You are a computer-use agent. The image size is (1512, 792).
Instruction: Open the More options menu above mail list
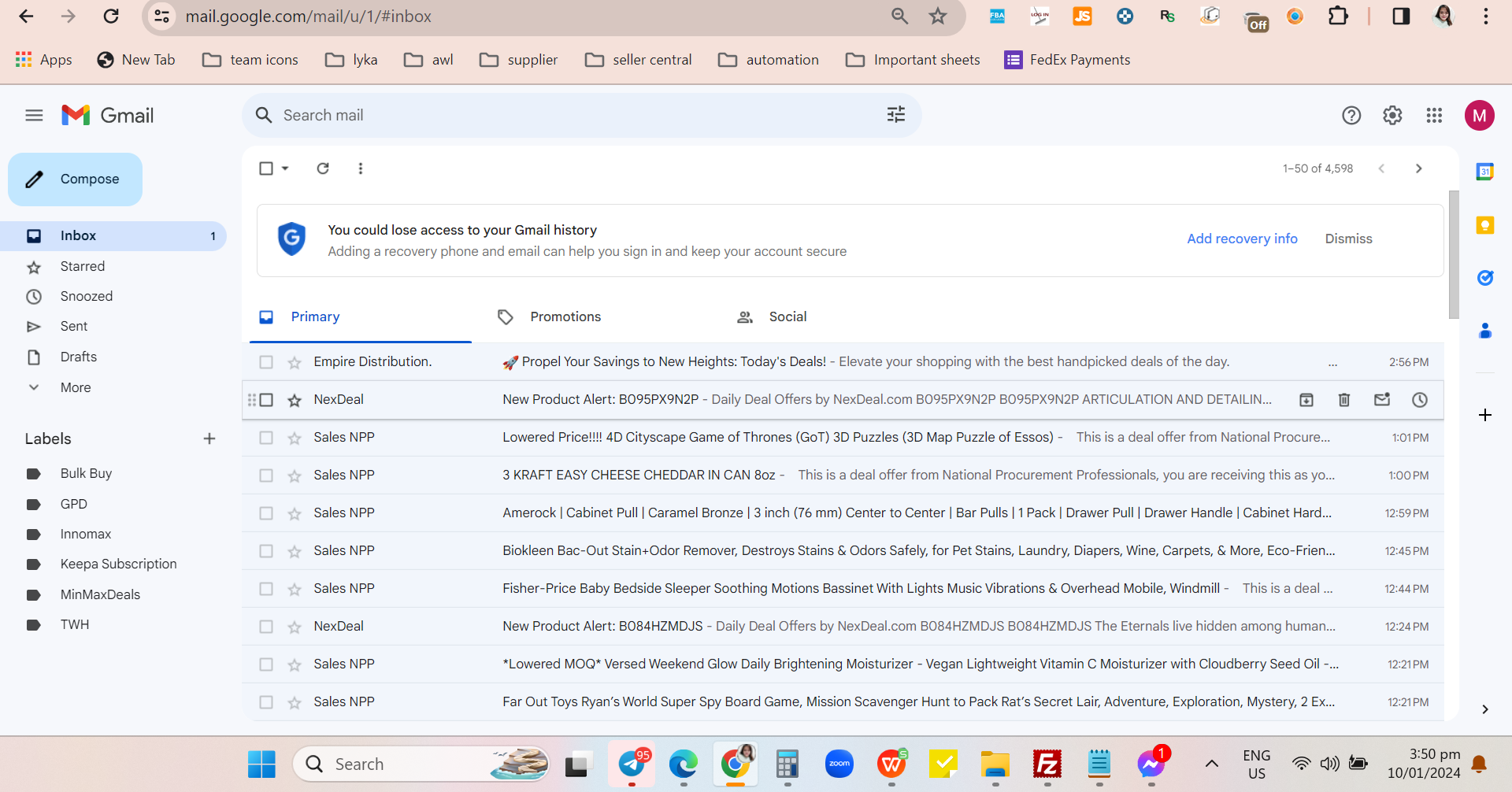[x=361, y=168]
